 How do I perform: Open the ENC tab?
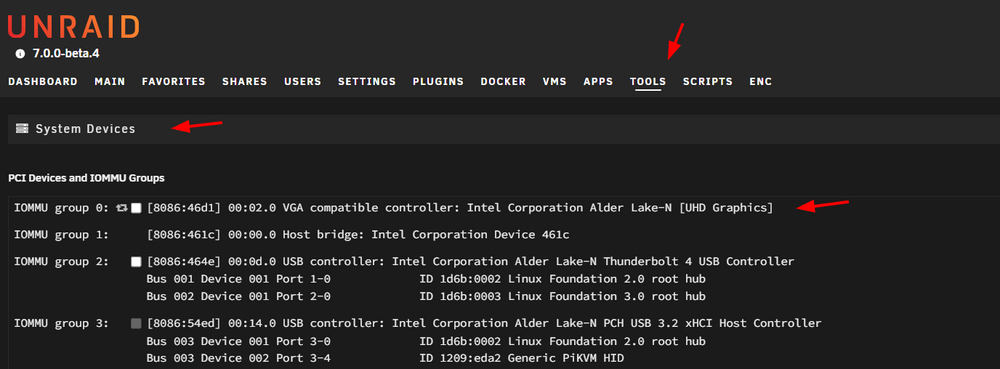[x=761, y=82]
